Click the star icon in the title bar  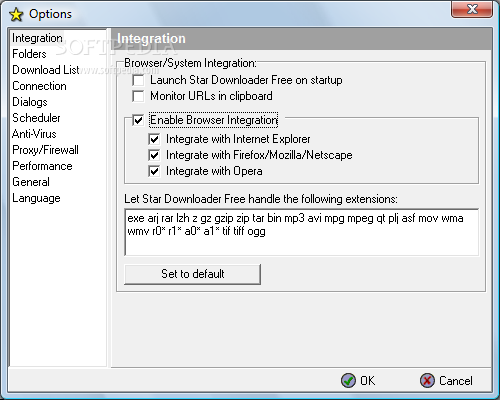click(x=16, y=14)
